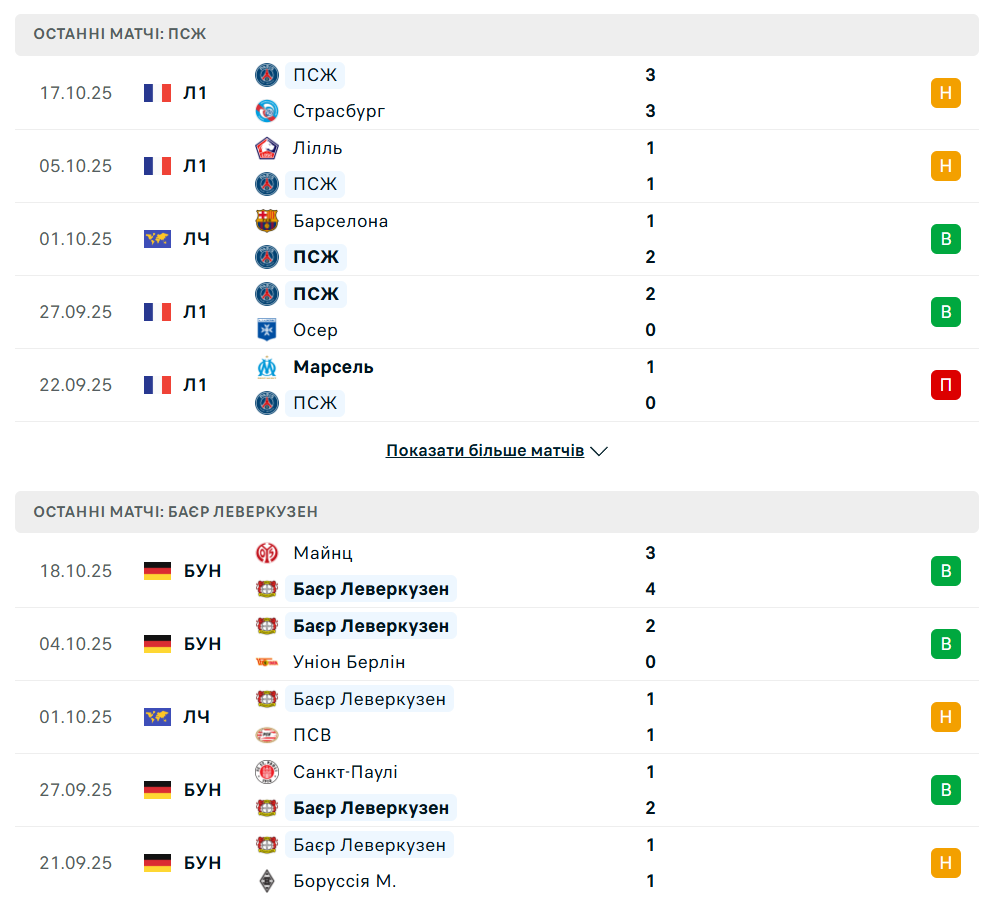The image size is (982, 899).
Task: Open the Показати більше матчів link
Action: click(x=485, y=451)
